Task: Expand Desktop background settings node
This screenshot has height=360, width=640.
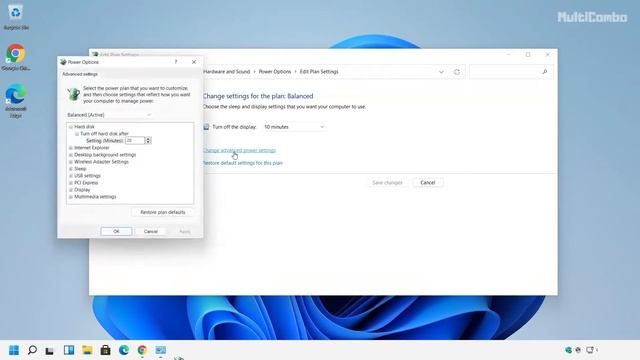Action: tap(71, 155)
